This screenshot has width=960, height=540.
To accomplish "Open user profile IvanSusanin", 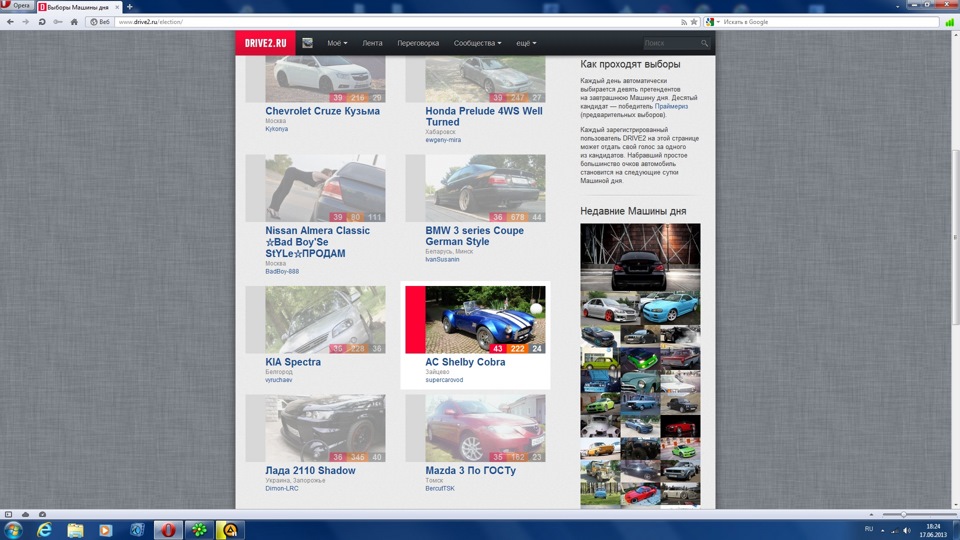I will pos(442,259).
